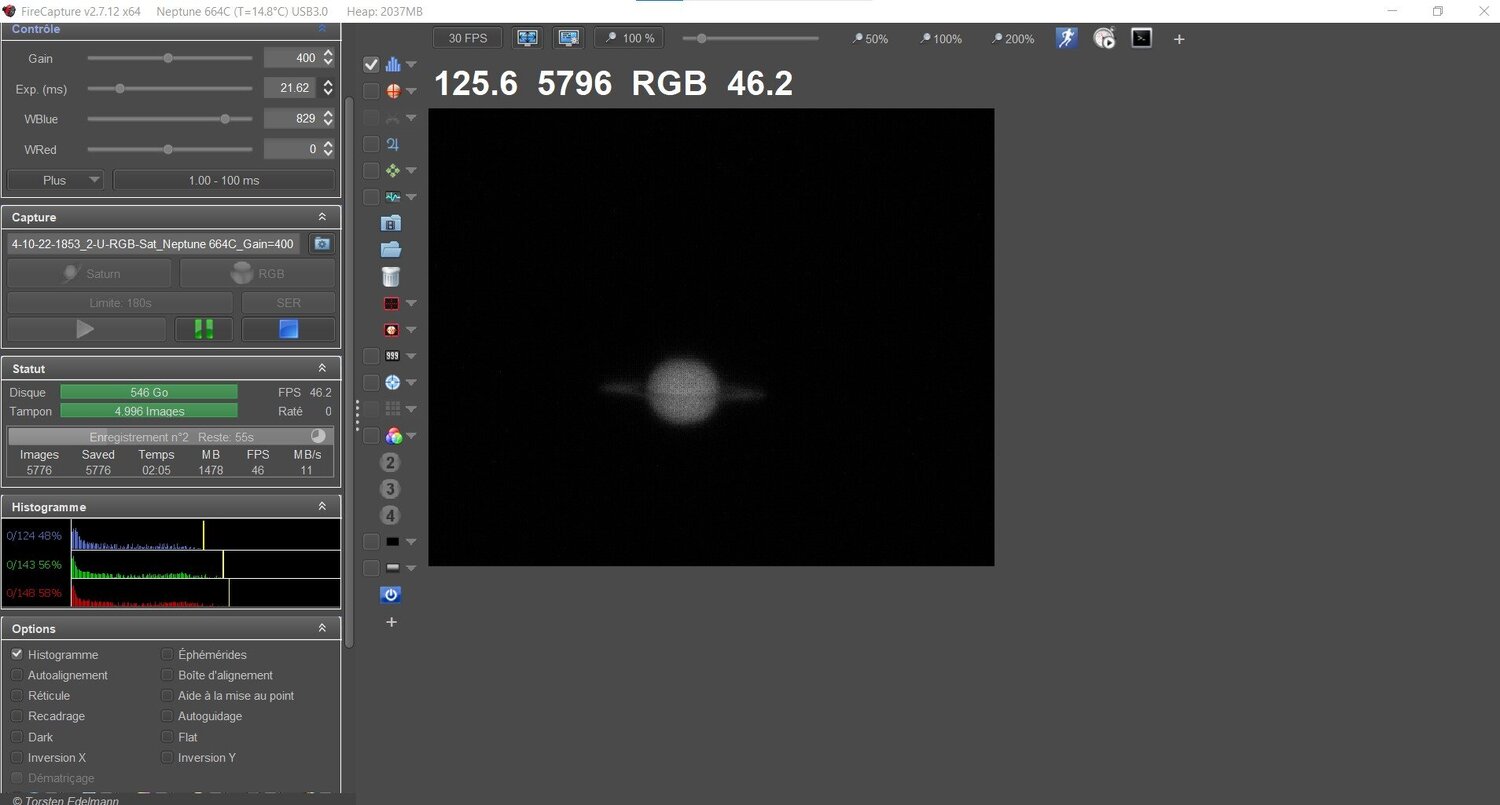The height and width of the screenshot is (805, 1500).
Task: Set zoom to 200% preset
Action: [1013, 38]
